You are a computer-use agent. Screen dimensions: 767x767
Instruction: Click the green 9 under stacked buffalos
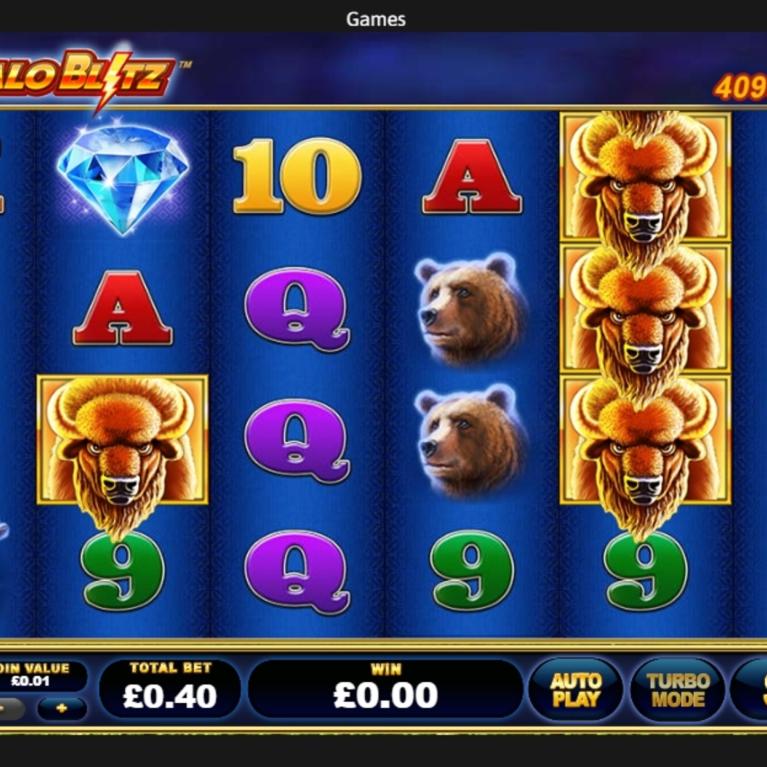645,571
